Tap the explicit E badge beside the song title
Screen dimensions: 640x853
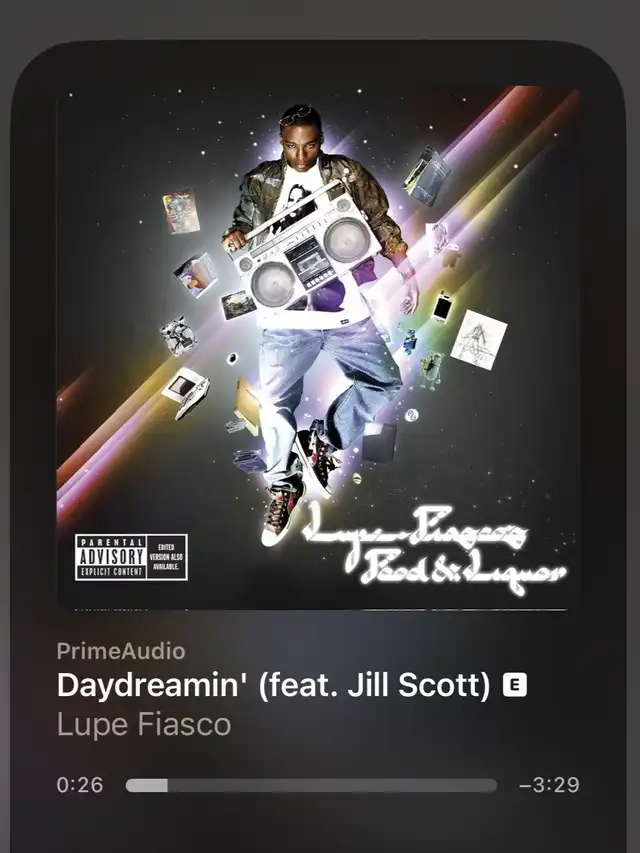(514, 685)
